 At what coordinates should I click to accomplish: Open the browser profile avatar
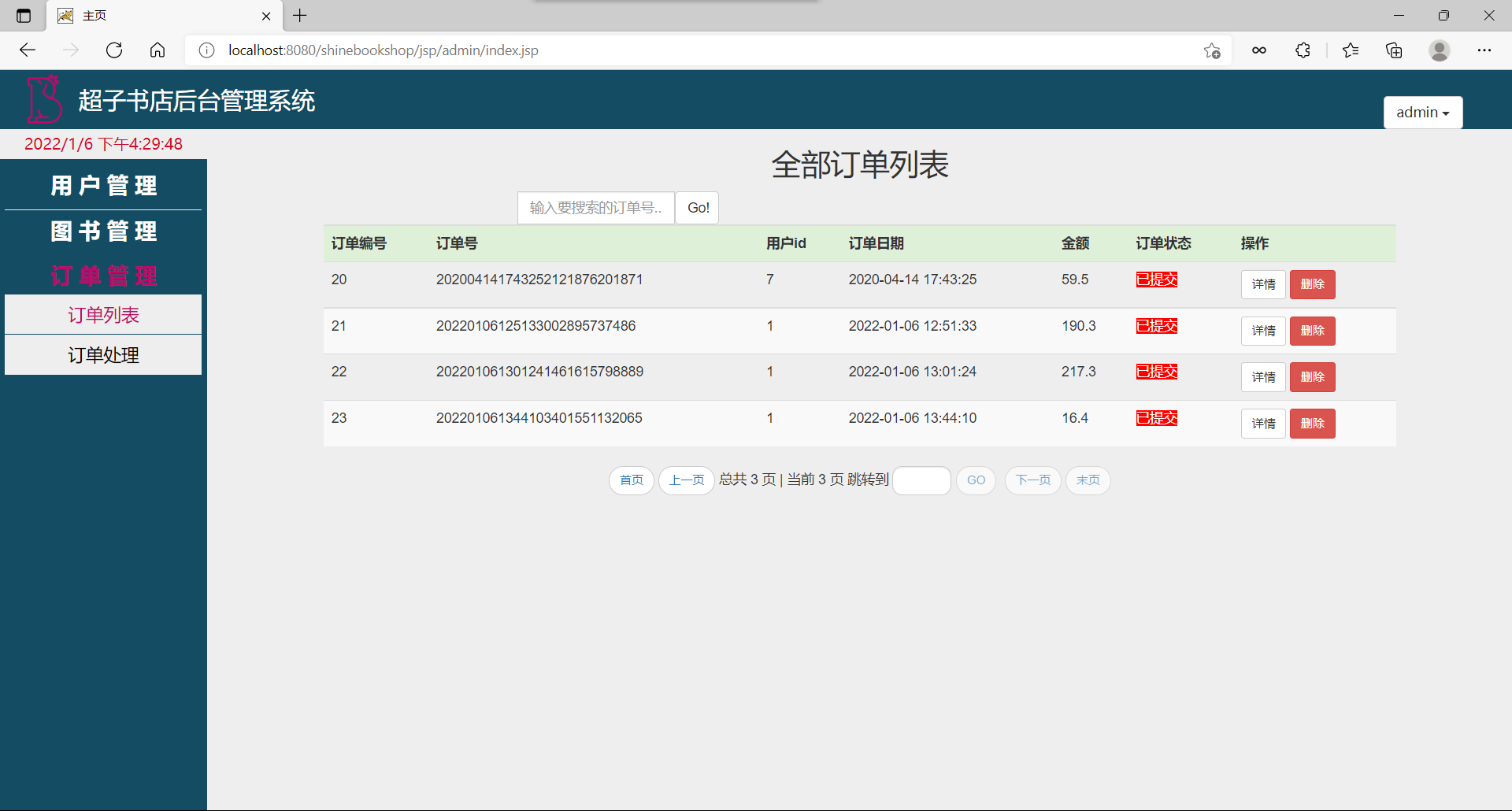coord(1440,50)
